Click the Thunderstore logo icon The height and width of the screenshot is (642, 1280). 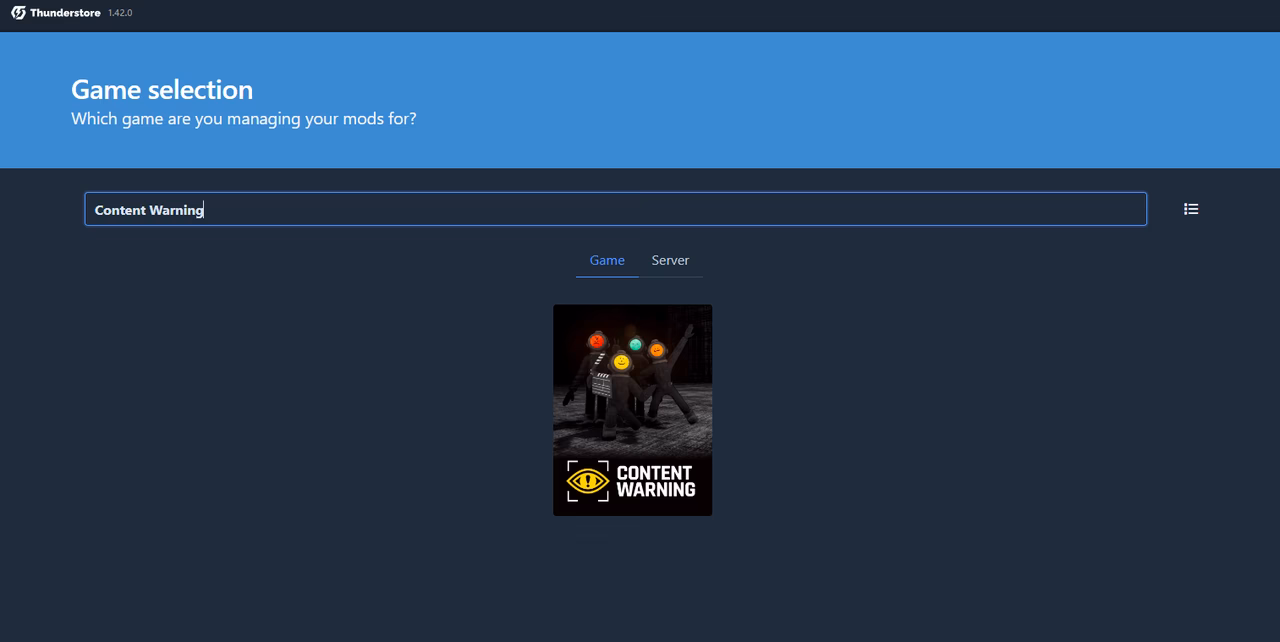click(18, 13)
